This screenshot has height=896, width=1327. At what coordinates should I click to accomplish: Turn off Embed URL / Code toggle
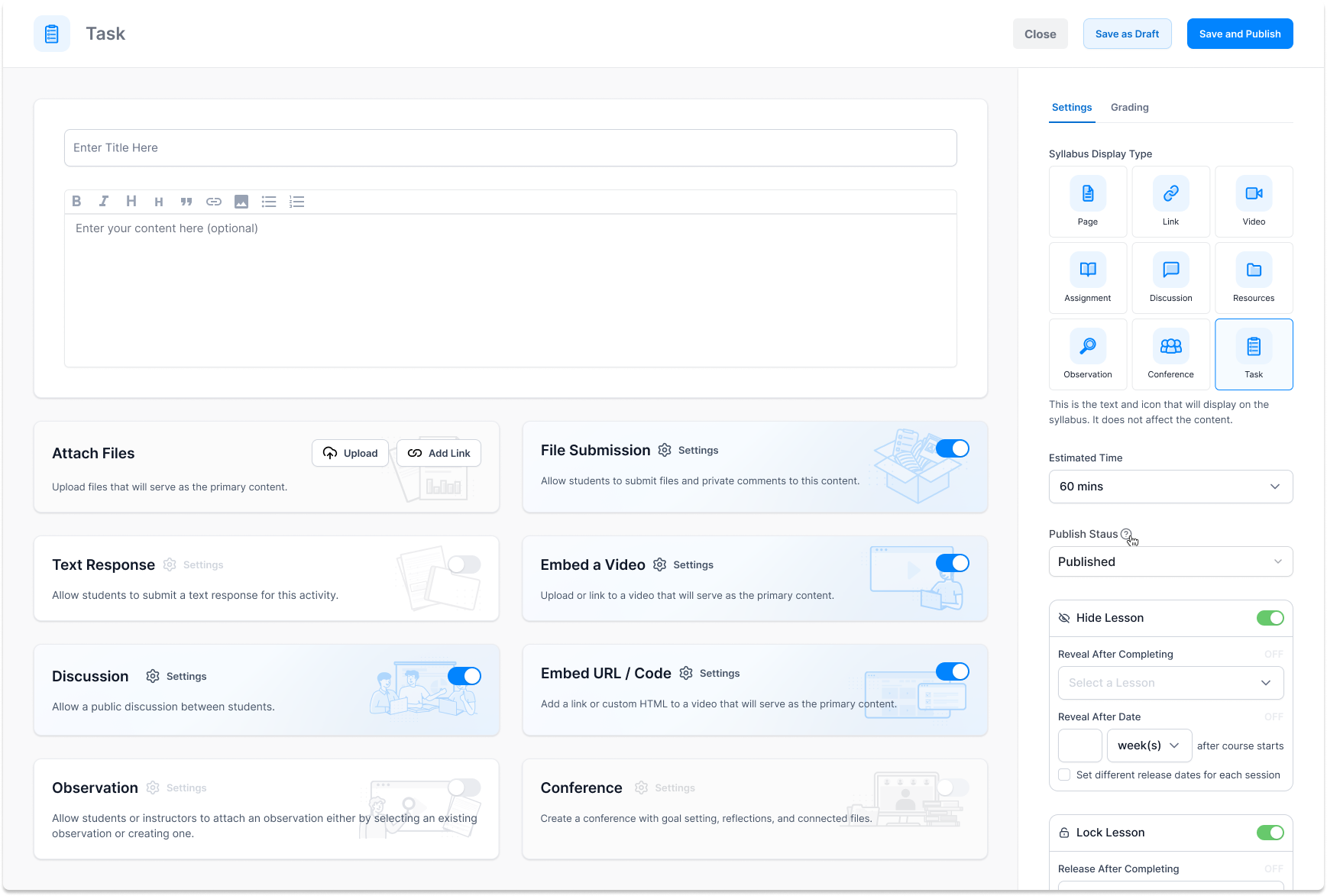tap(953, 672)
